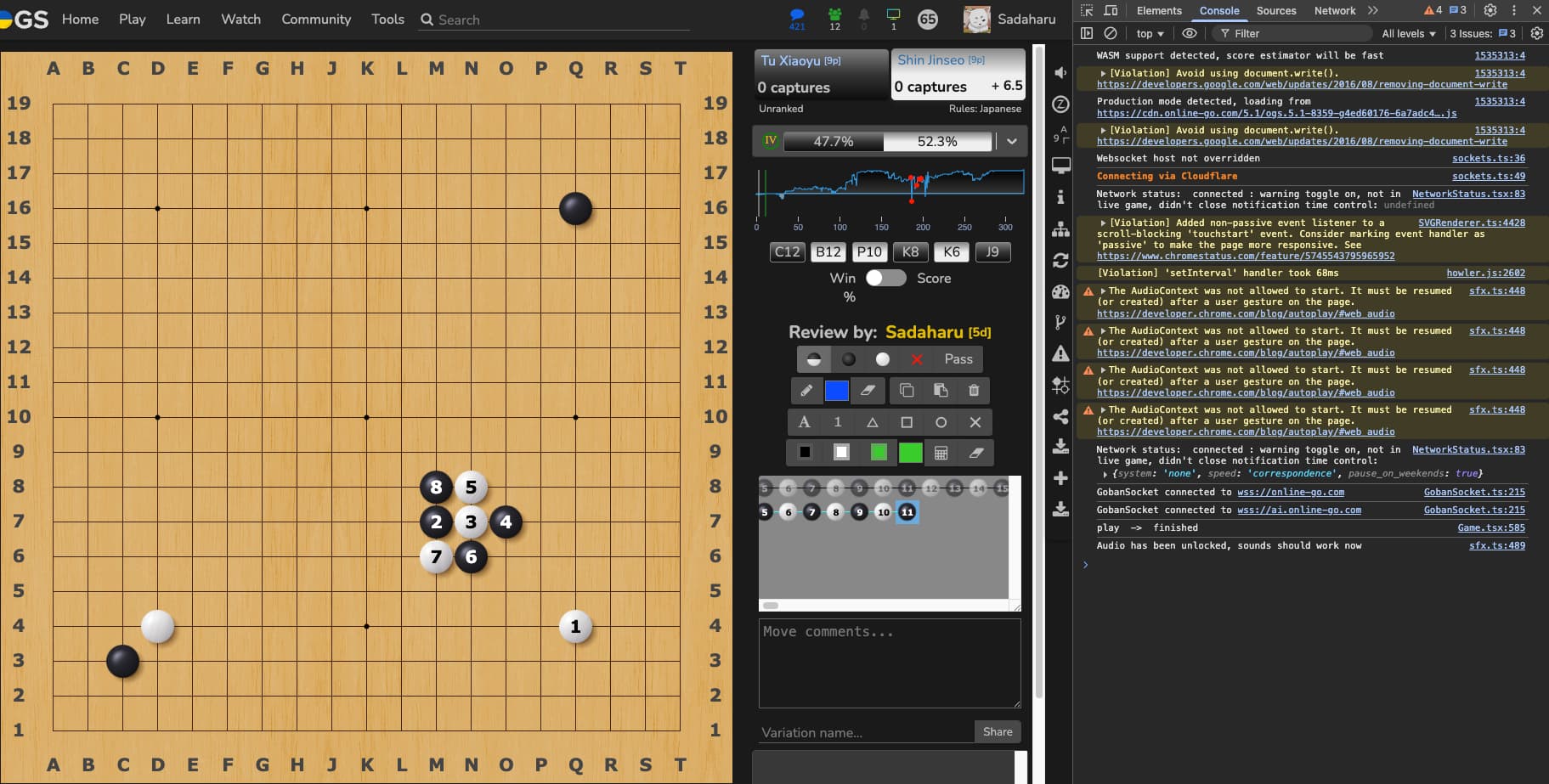Click the speaker volume icon in dock
This screenshot has width=1549, height=784.
pyautogui.click(x=1060, y=73)
